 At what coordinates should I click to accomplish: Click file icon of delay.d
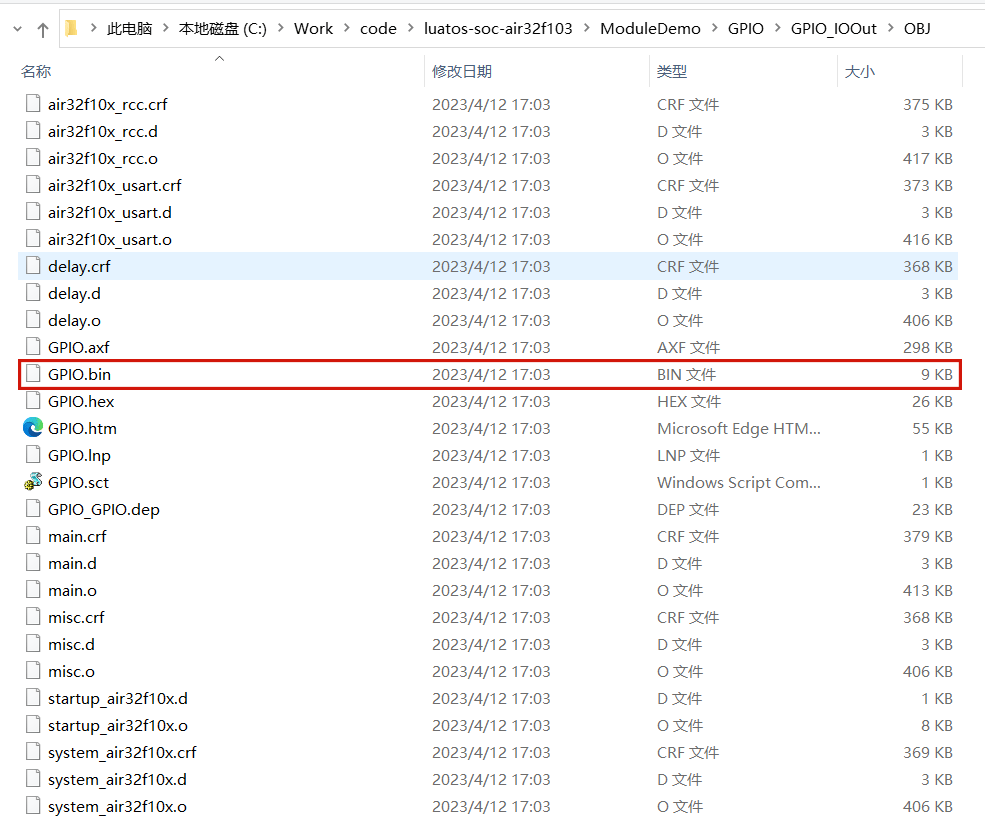33,293
